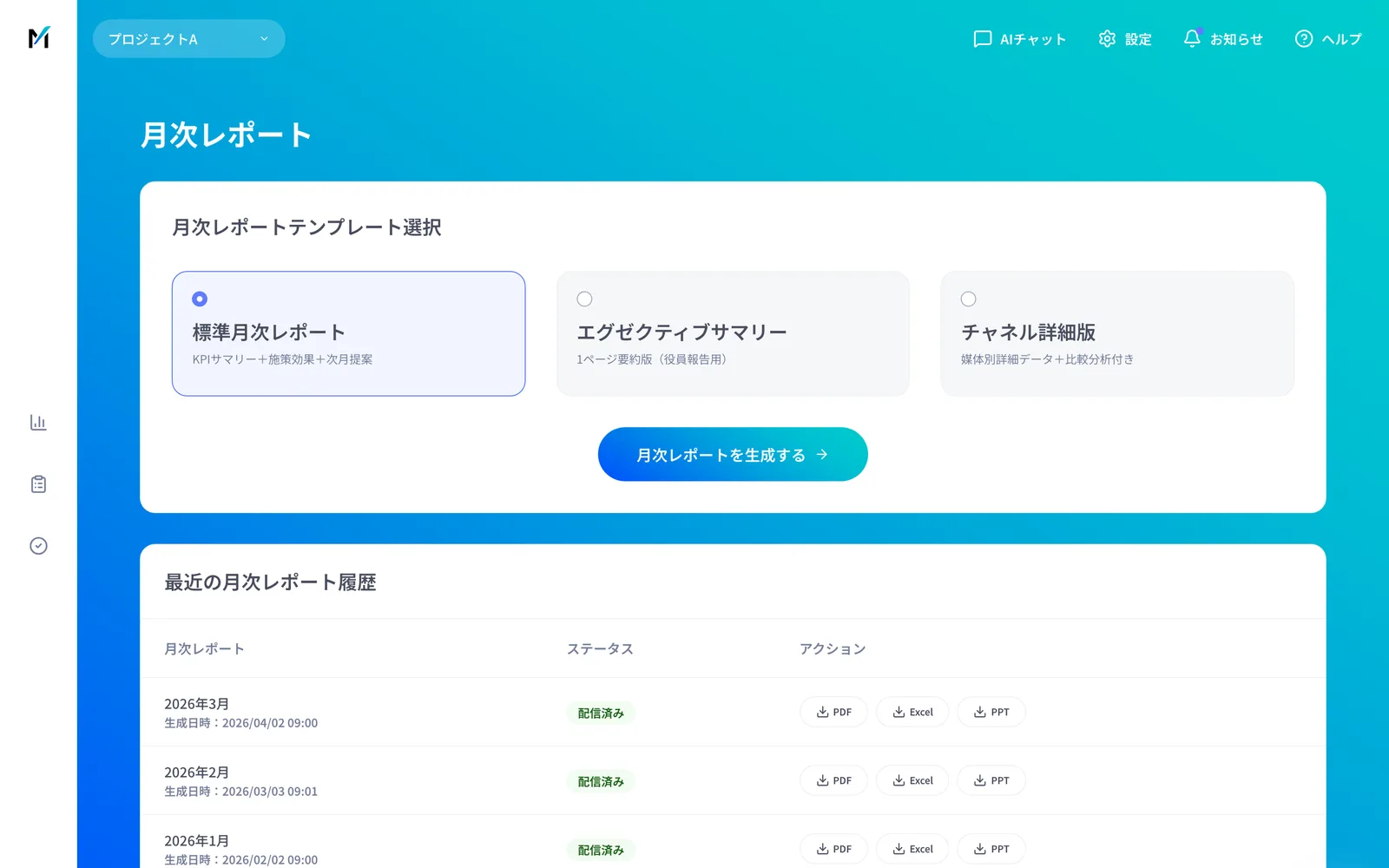Click the 標準月次レポート template card title
Screen dimensions: 1389x868
click(x=269, y=332)
